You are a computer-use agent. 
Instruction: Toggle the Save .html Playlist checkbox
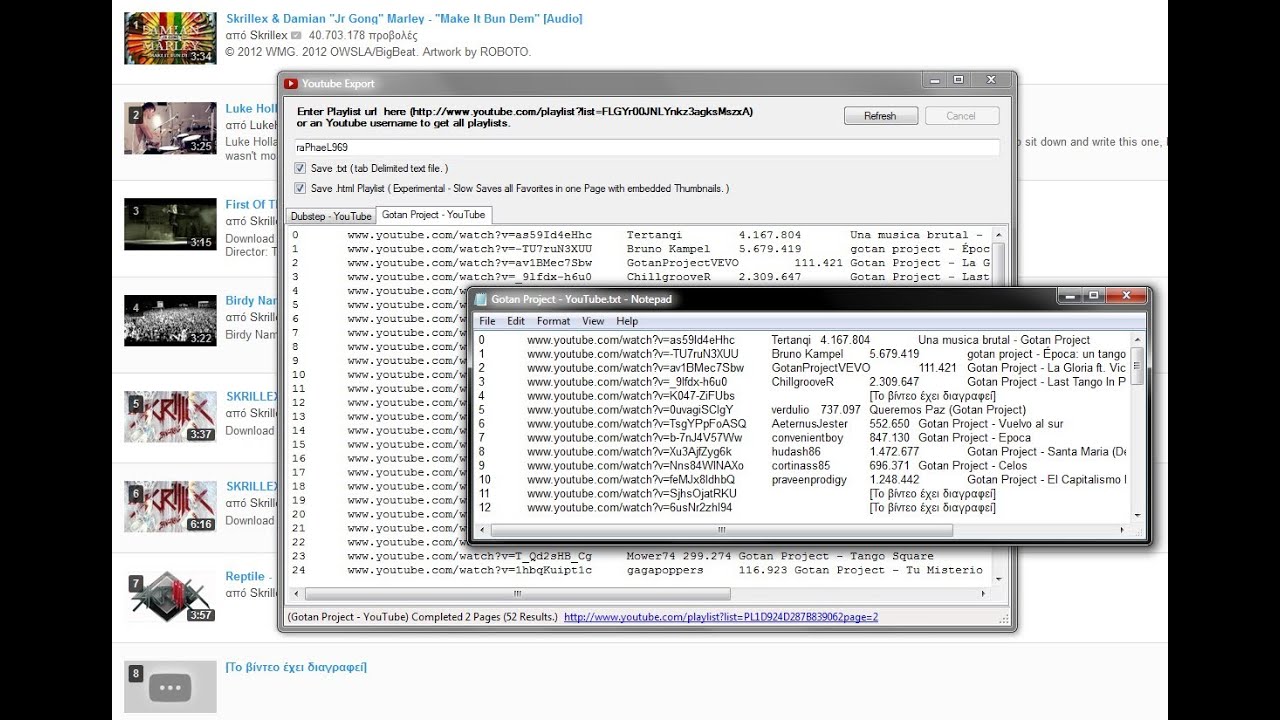[300, 188]
